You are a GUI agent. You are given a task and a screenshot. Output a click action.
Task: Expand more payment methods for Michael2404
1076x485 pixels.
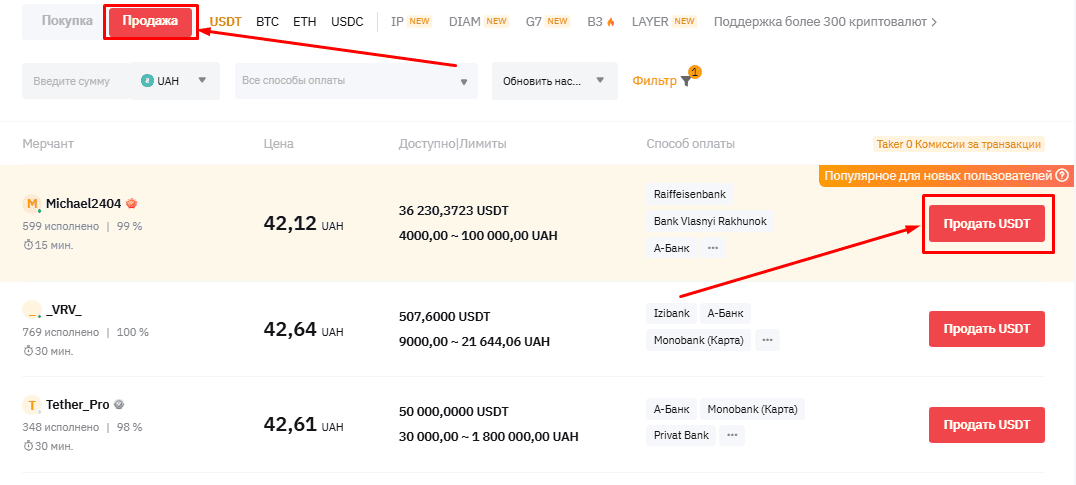(x=712, y=248)
